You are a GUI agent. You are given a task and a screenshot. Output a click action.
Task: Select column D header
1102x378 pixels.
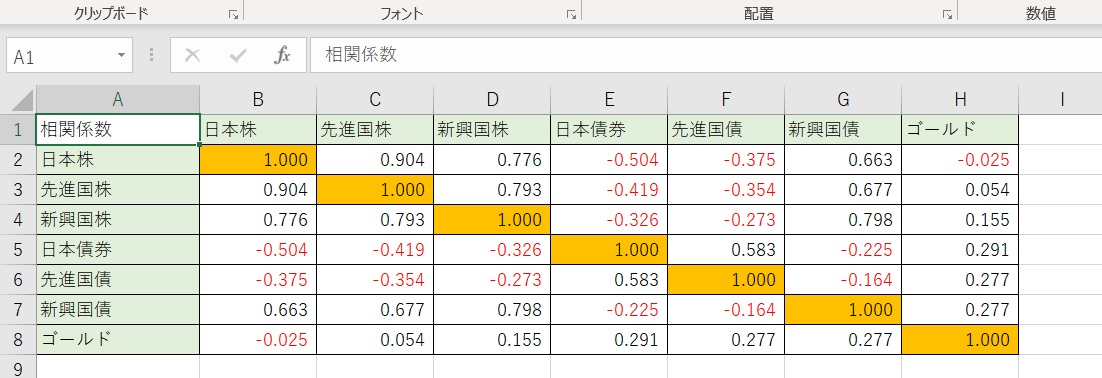click(x=492, y=100)
